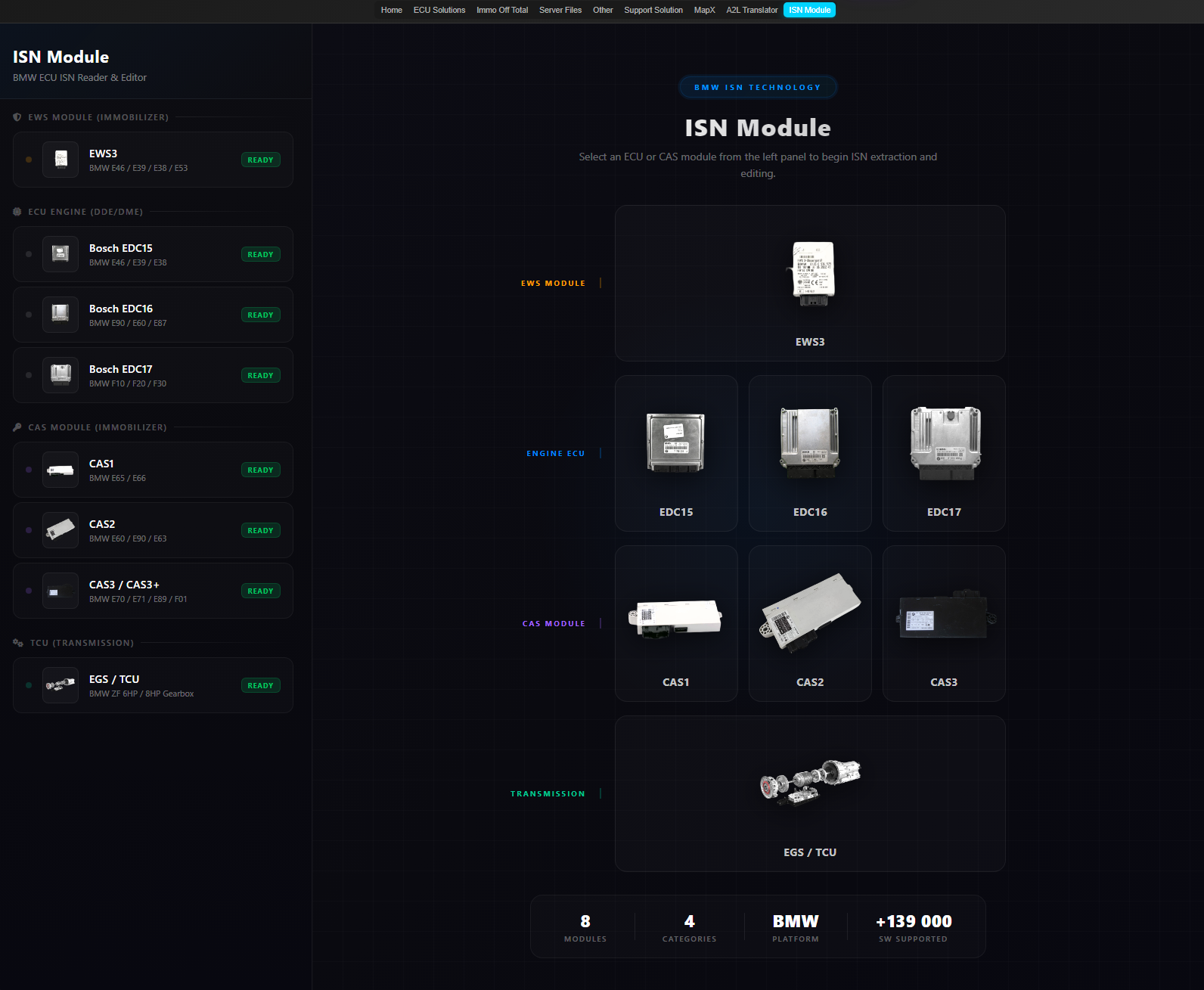Click the orange EWS MODULE category label

click(553, 283)
